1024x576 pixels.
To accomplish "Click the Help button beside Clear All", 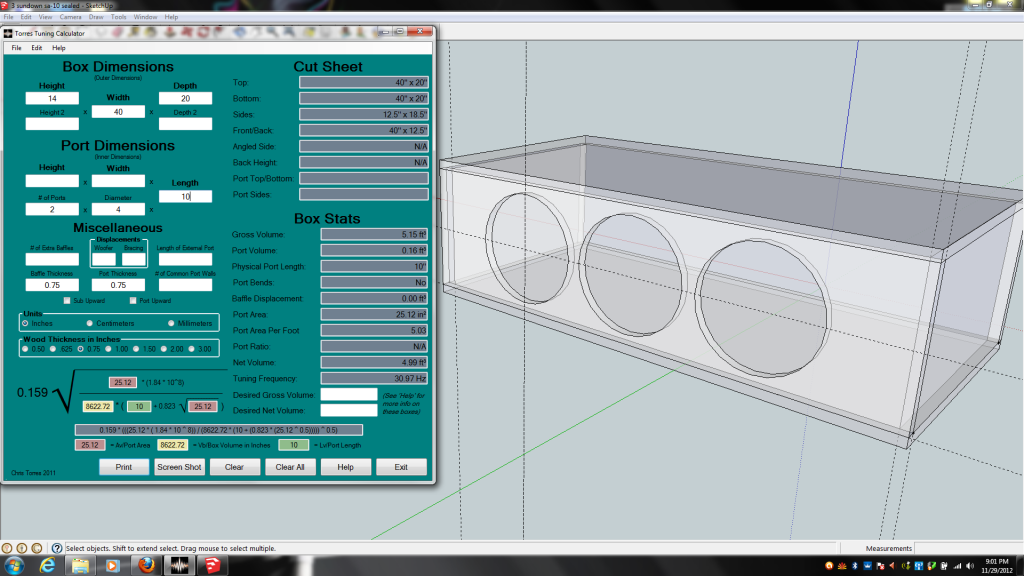I will click(x=345, y=467).
